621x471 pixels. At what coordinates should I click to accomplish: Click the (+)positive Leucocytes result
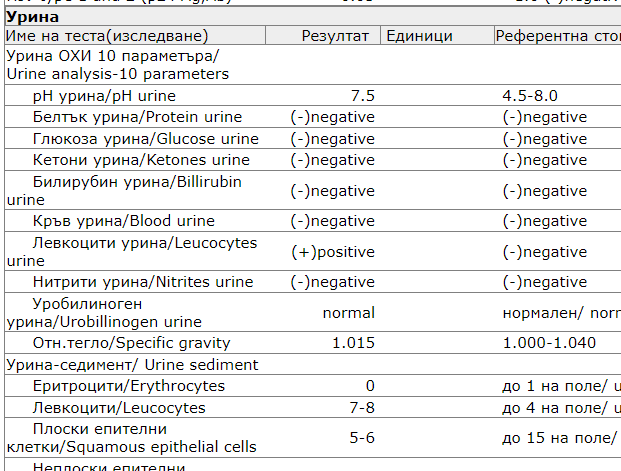[x=333, y=252]
